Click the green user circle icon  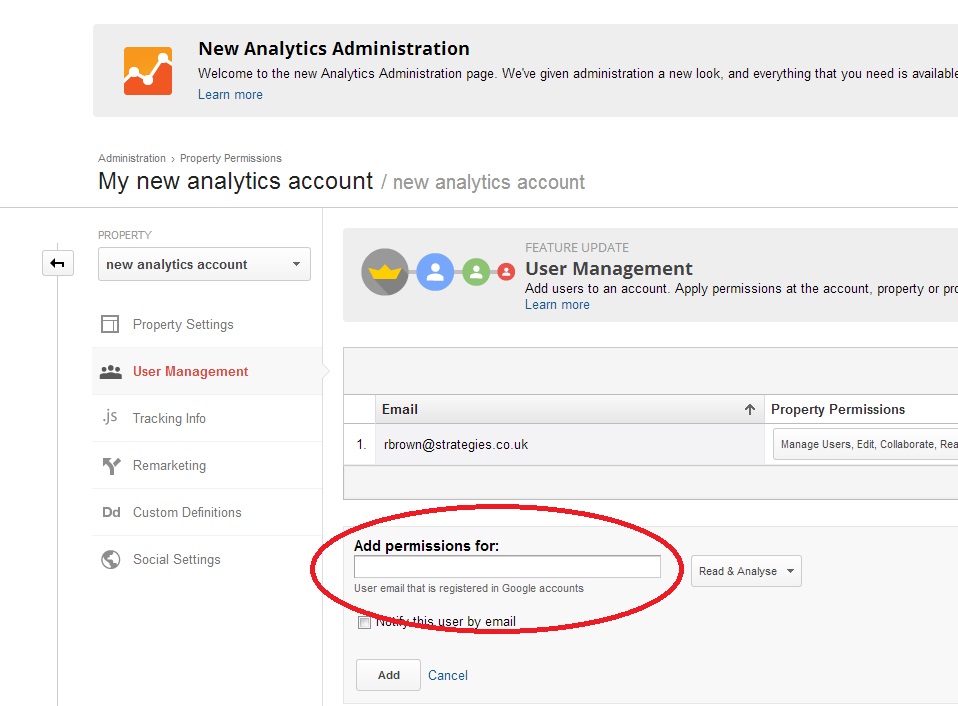coord(476,272)
